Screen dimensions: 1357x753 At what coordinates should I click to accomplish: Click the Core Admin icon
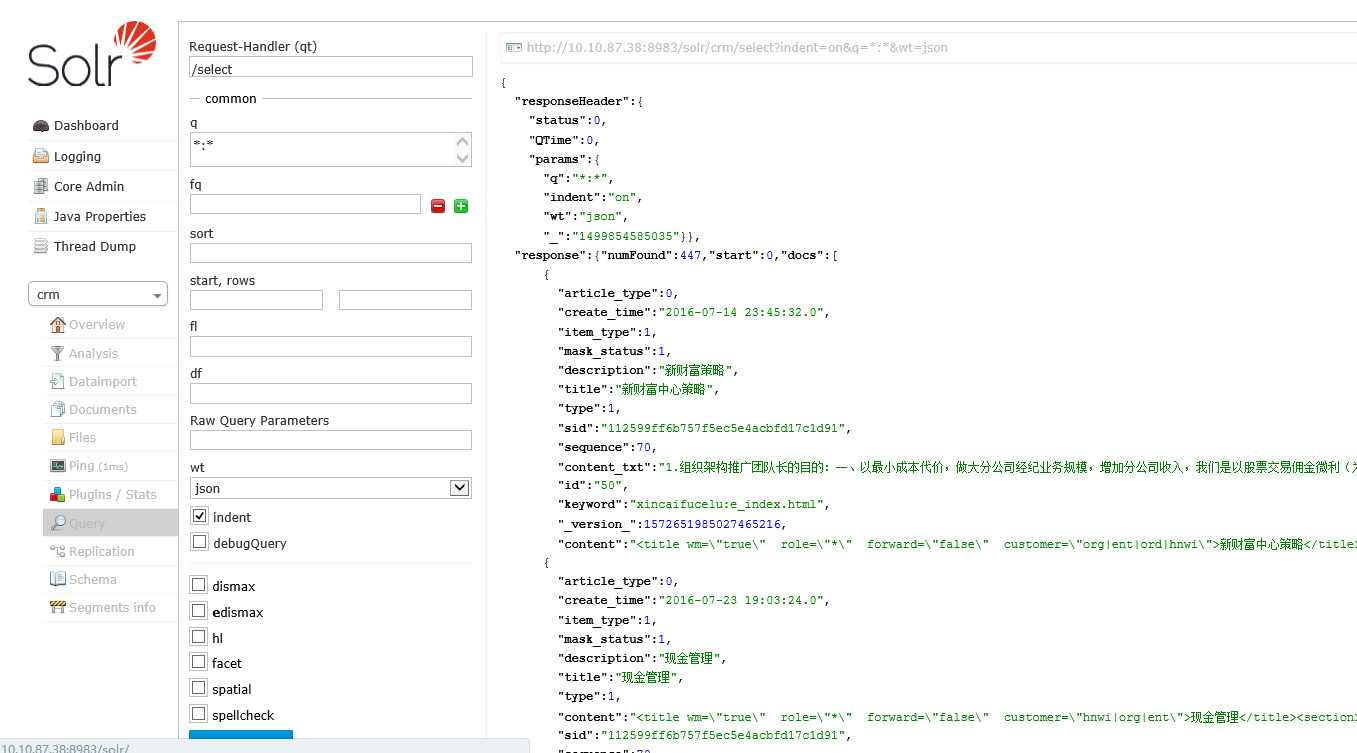41,186
